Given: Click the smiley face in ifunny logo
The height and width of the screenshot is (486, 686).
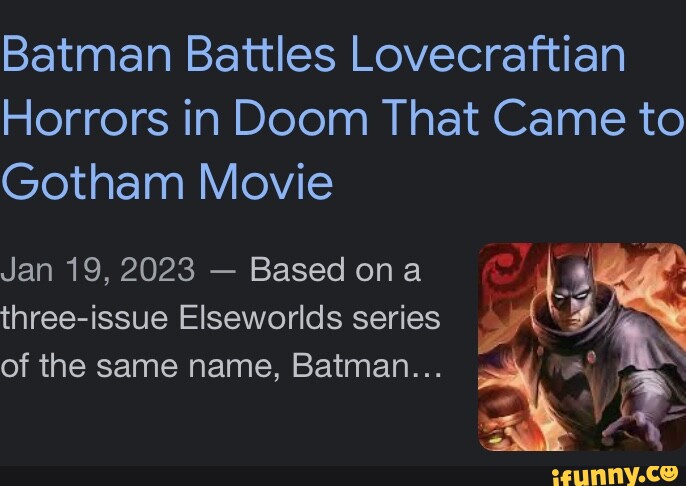Looking at the screenshot, I should (668, 472).
